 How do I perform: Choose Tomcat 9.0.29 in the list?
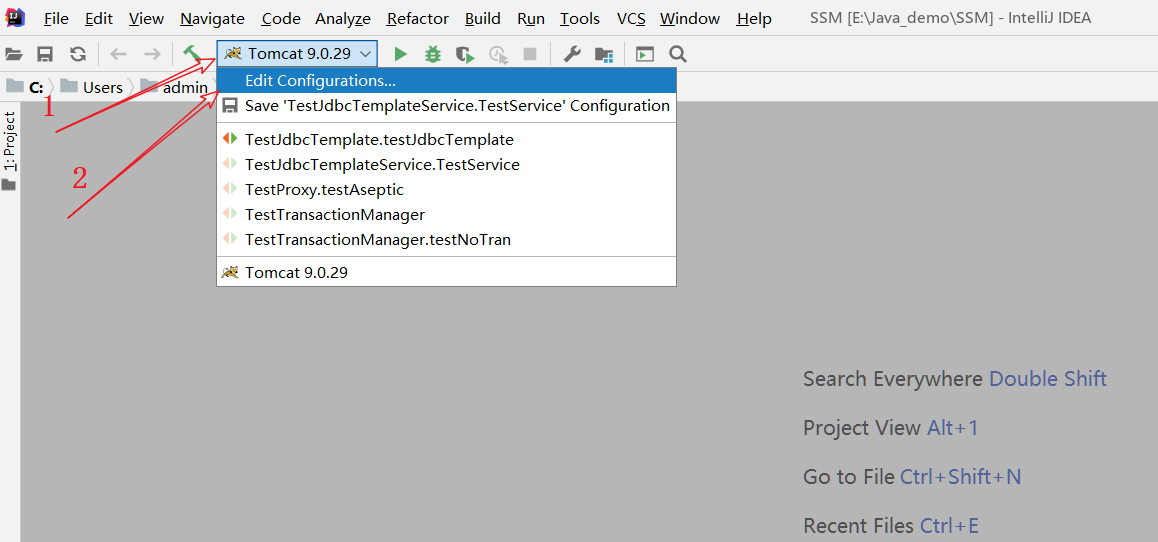point(296,272)
